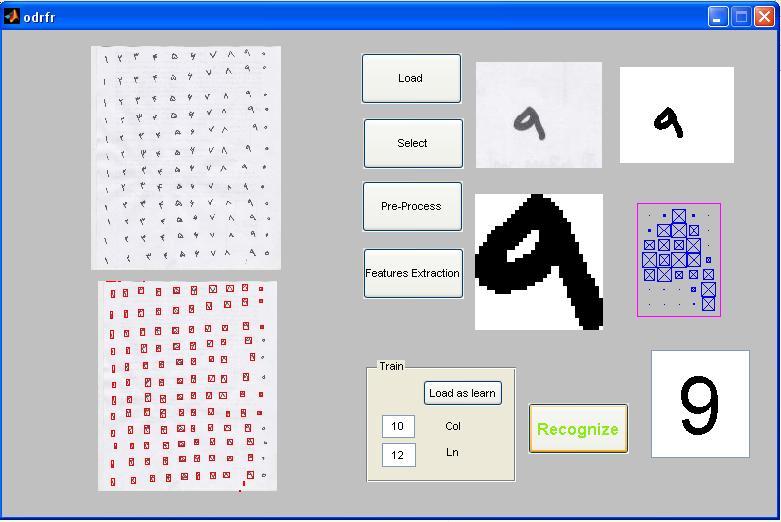Click the Load as learn button
The width and height of the screenshot is (781, 522).
click(463, 393)
